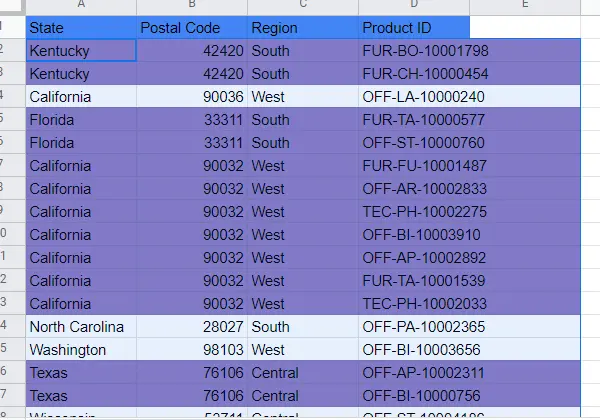Select the Region header cell
This screenshot has width=600, height=420.
(x=303, y=28)
